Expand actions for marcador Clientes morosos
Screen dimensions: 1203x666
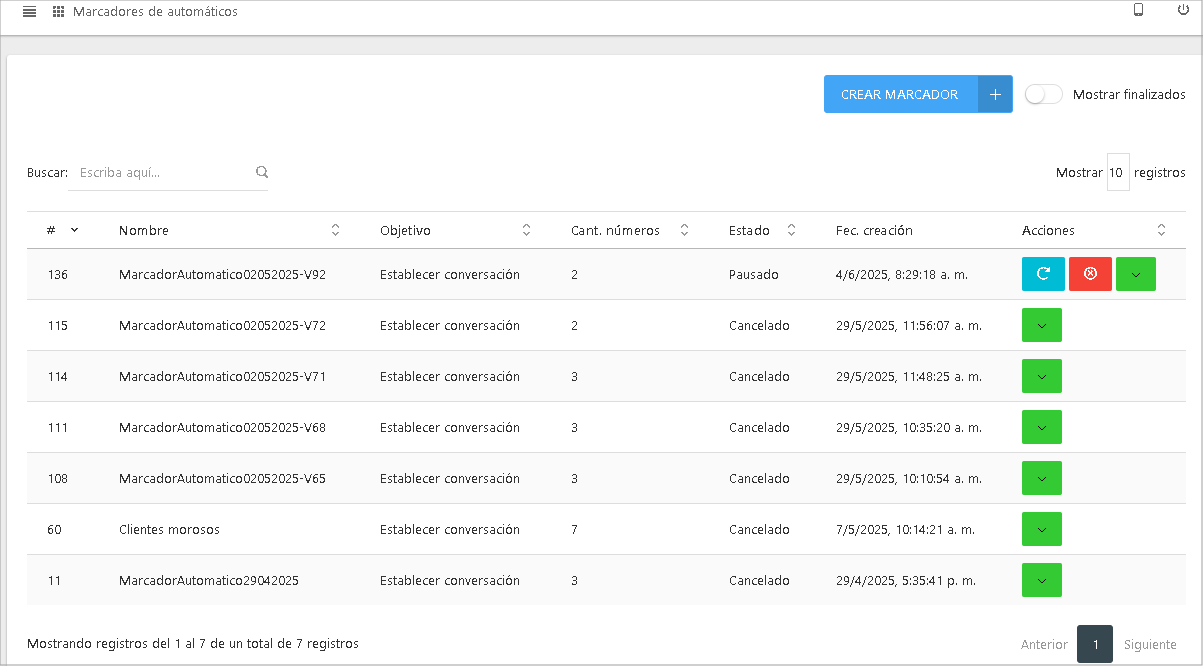(x=1041, y=529)
